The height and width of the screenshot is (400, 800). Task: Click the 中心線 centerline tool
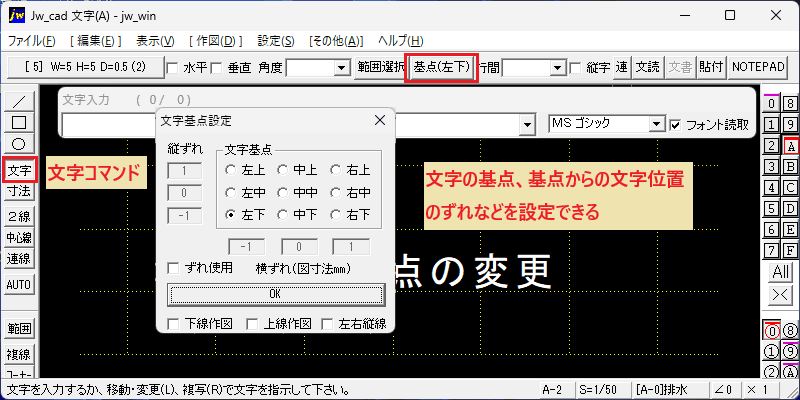tap(19, 238)
